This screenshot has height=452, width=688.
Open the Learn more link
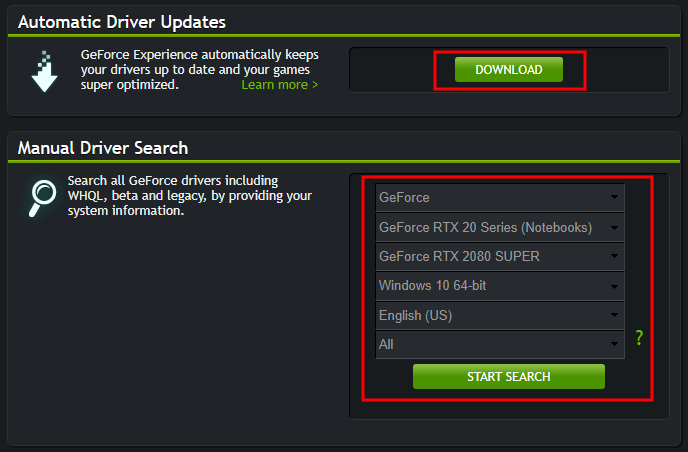point(280,85)
